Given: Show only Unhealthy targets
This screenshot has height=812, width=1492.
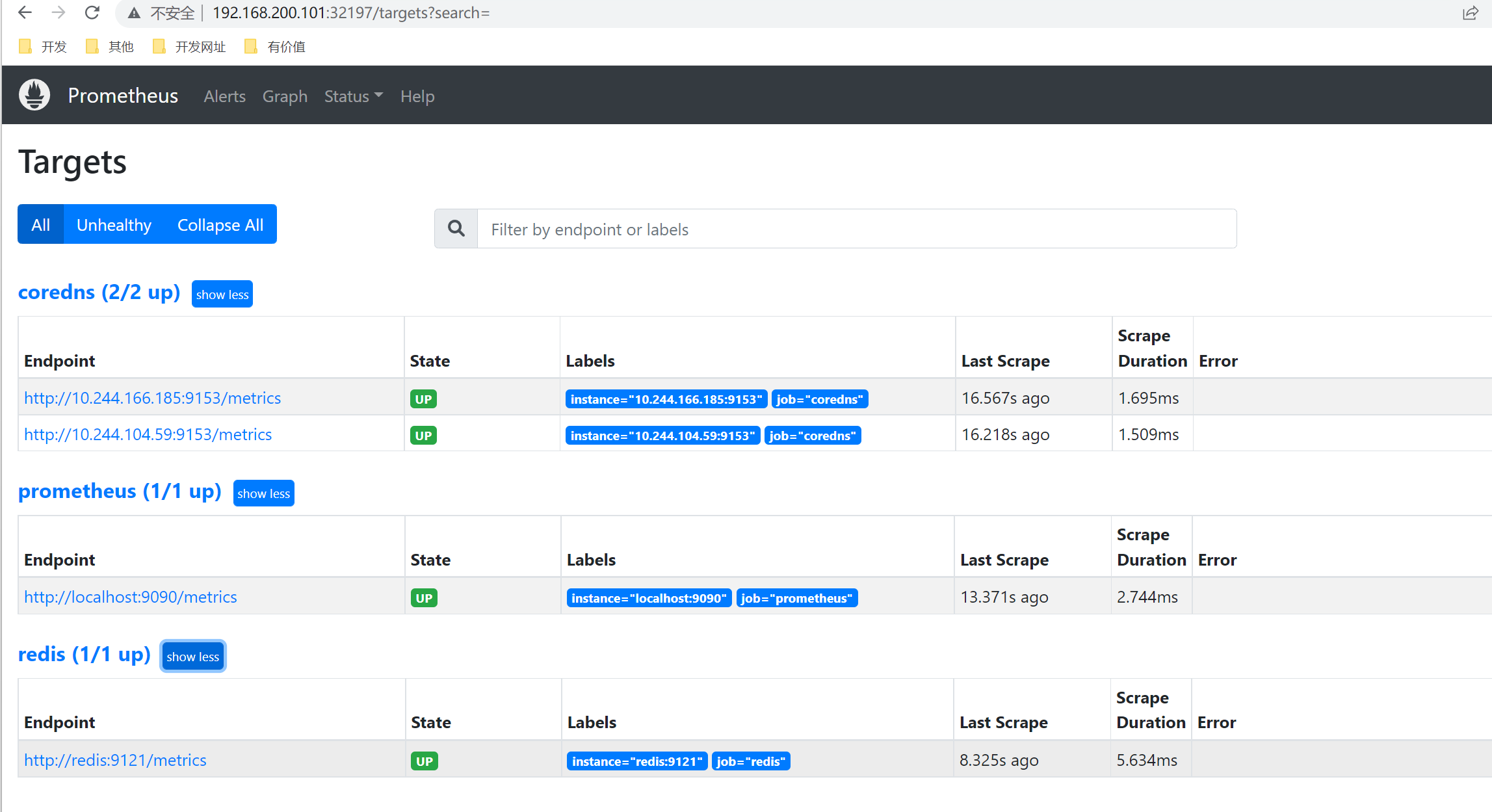Looking at the screenshot, I should coord(114,224).
